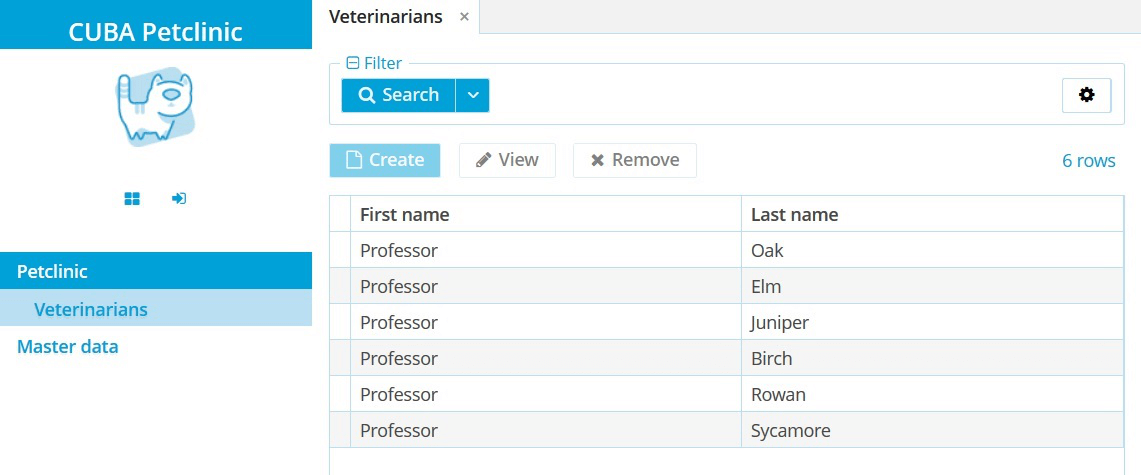Switch to the Veterinarians tab
This screenshot has height=475, width=1141.
coord(386,17)
